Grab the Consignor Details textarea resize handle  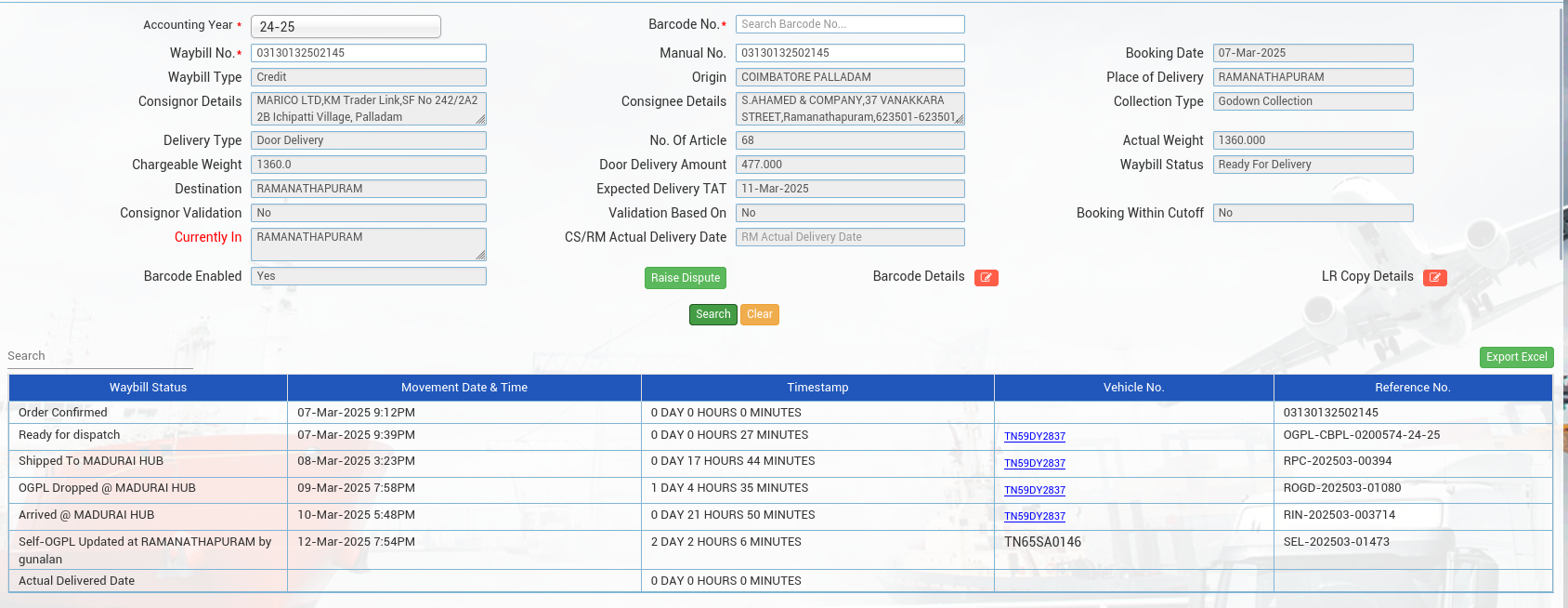(x=480, y=119)
